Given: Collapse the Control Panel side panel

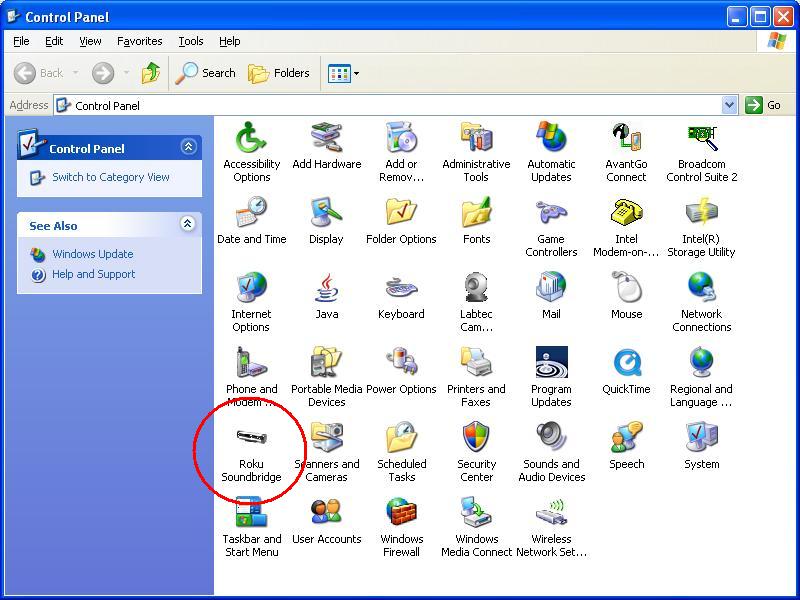Looking at the screenshot, I should (188, 147).
